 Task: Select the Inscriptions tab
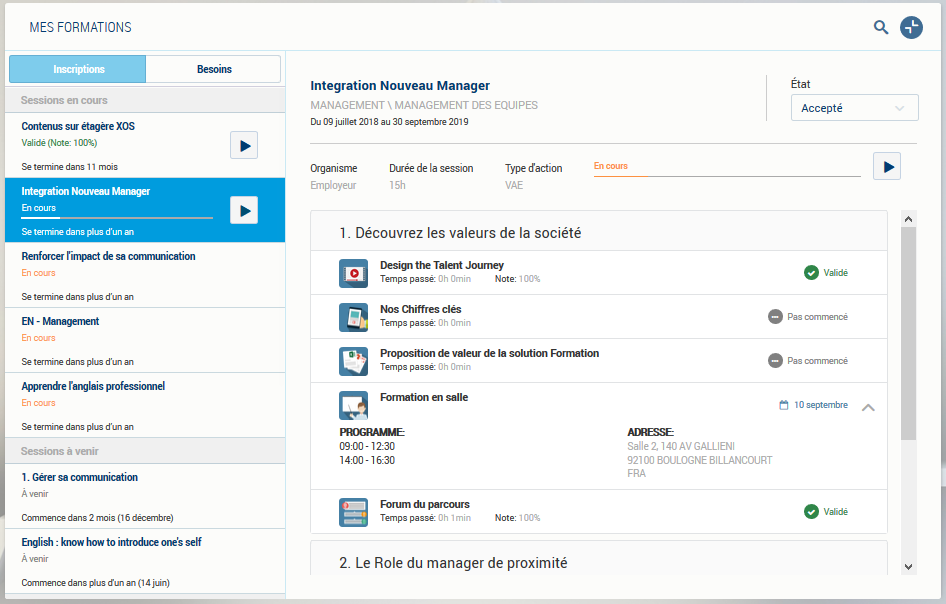[x=77, y=69]
